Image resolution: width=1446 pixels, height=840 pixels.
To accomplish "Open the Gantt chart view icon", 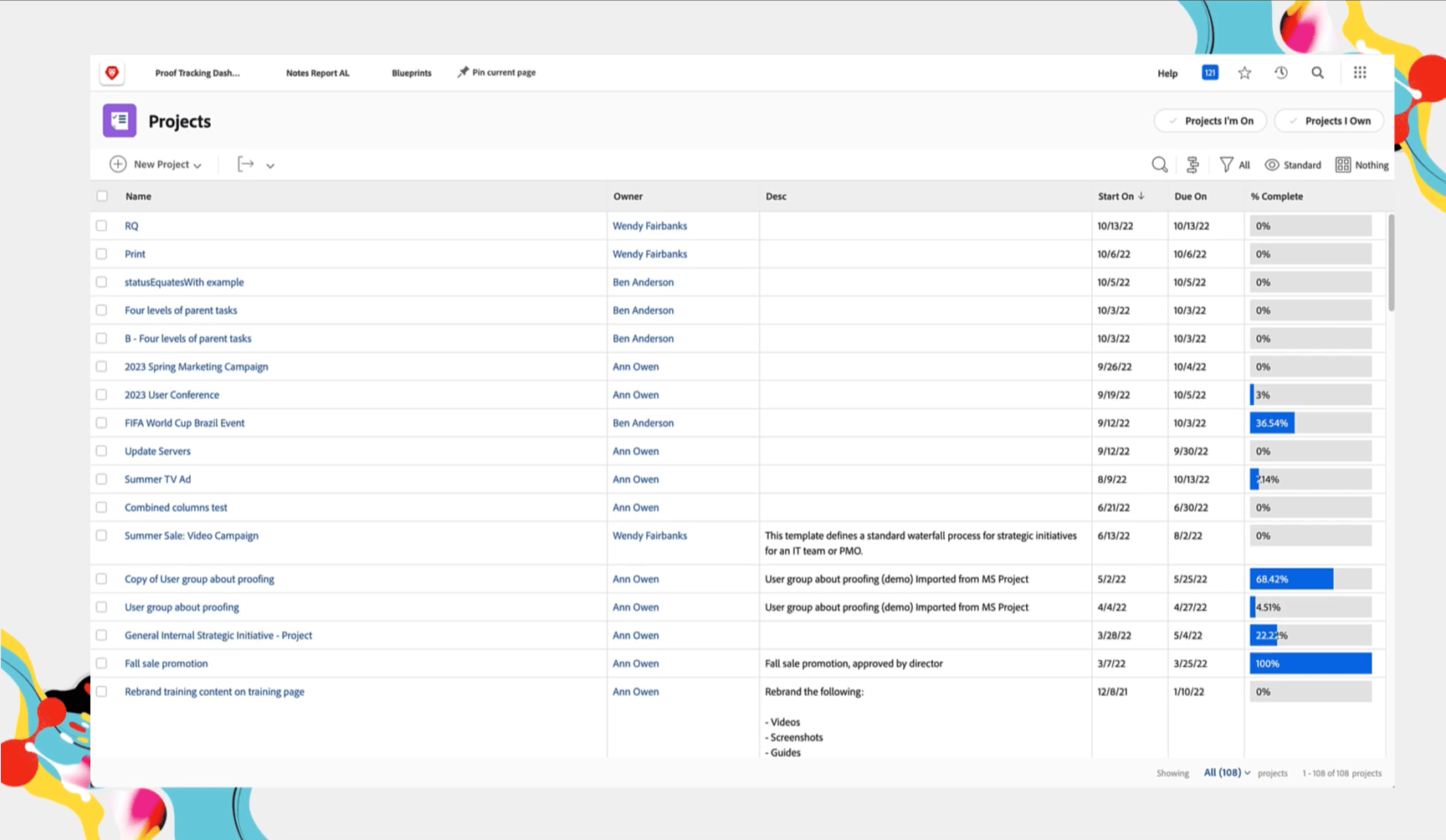I will coord(1193,165).
